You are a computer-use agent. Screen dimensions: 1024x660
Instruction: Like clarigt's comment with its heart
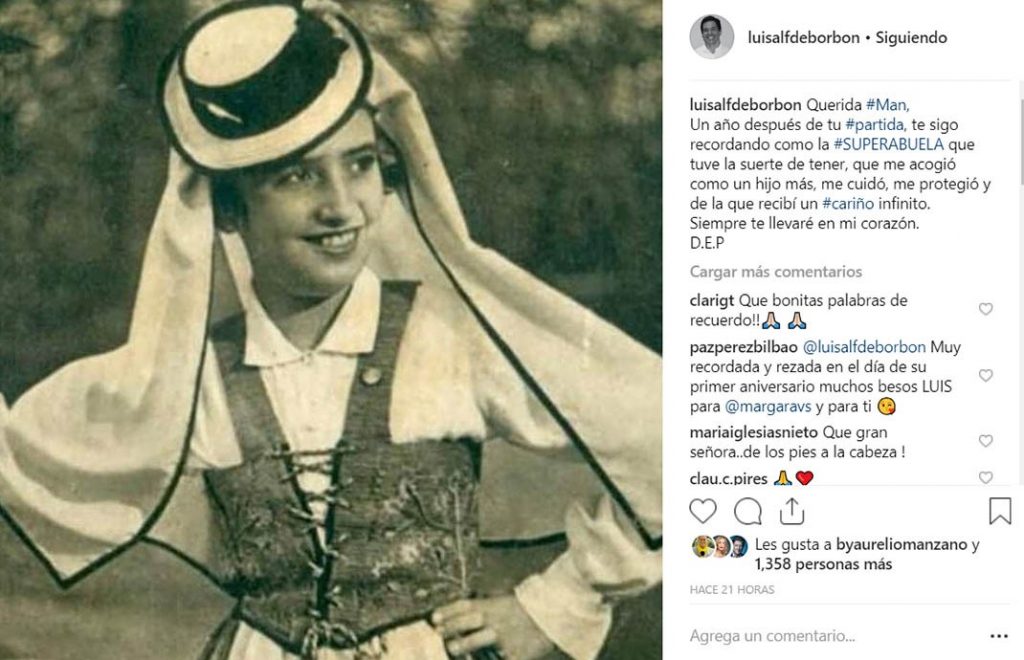(985, 309)
